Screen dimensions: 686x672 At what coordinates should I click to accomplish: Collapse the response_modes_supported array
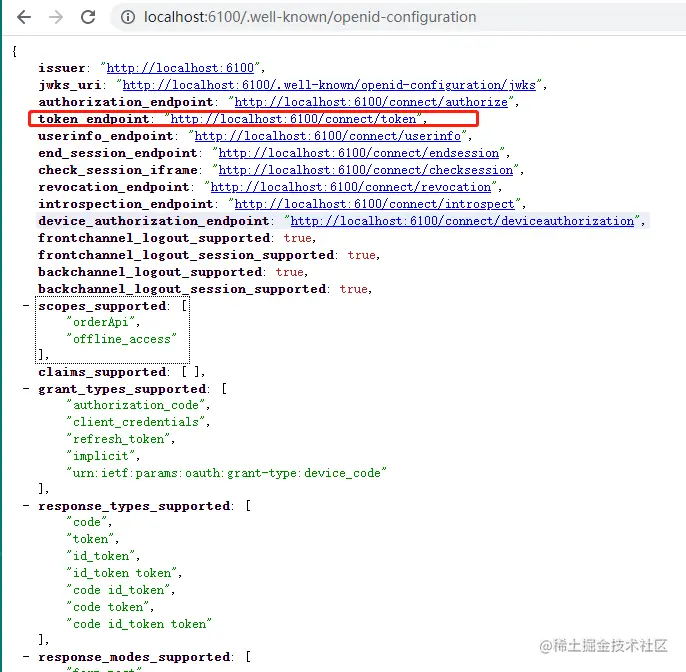click(x=26, y=657)
